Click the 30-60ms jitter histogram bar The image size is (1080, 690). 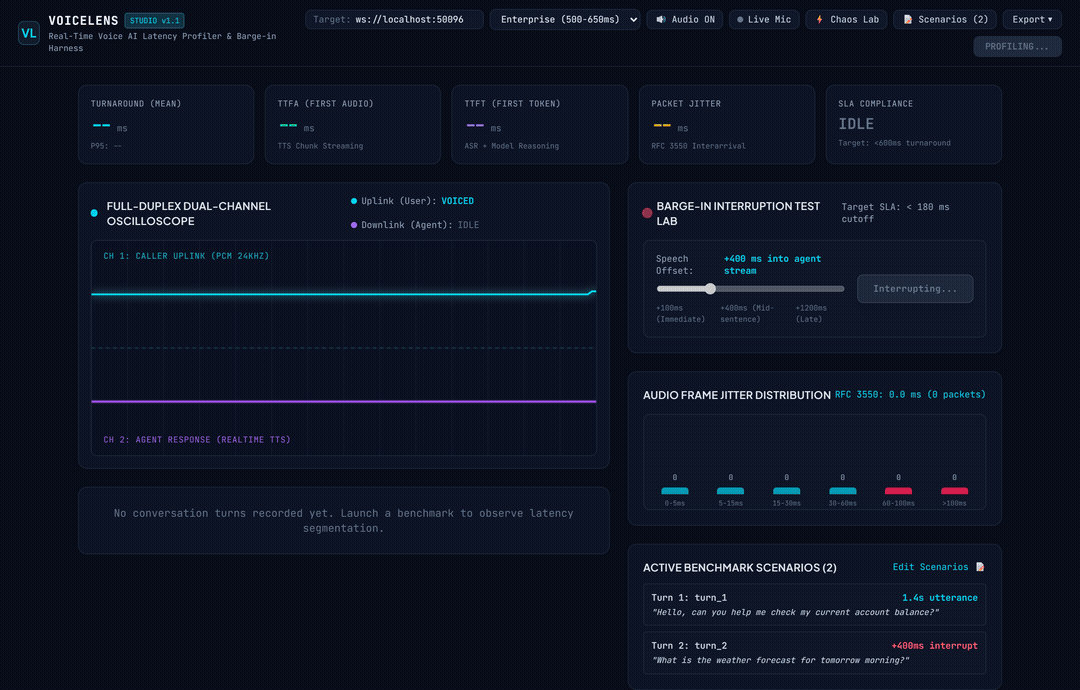(842, 490)
